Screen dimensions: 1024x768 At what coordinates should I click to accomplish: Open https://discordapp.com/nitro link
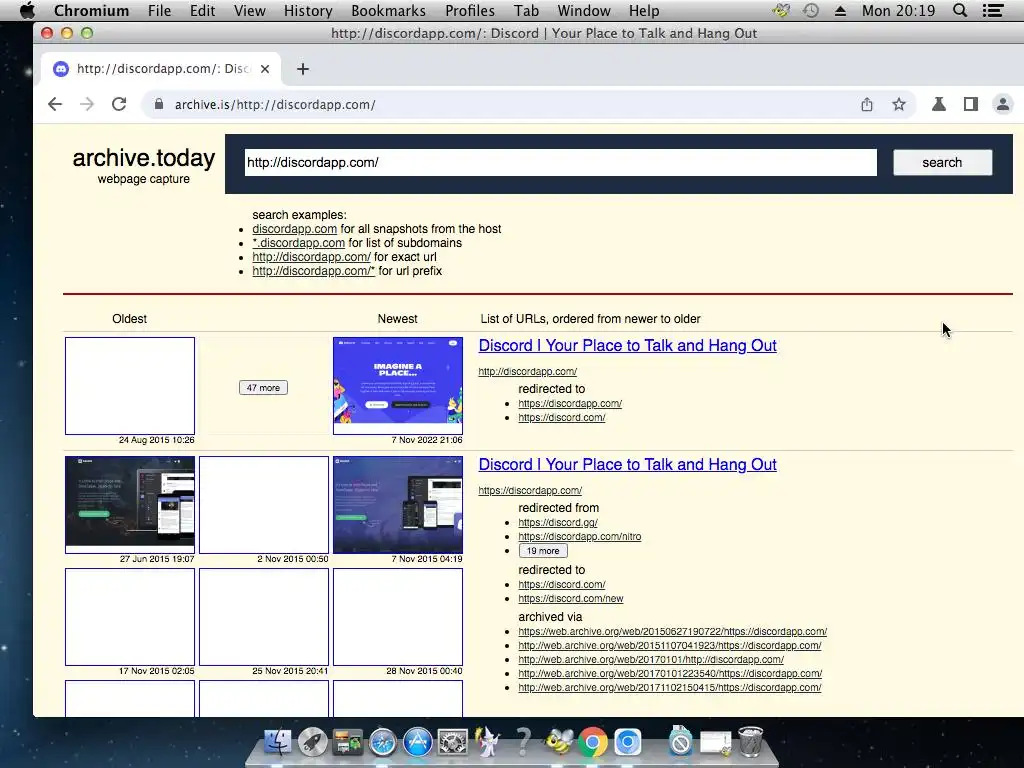coord(580,537)
